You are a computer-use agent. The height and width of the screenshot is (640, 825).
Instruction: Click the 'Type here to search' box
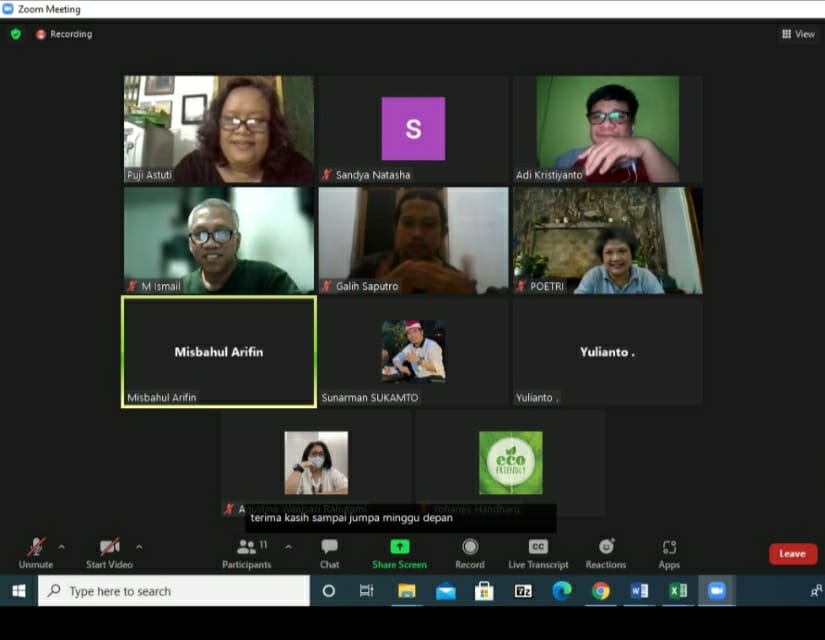pyautogui.click(x=174, y=591)
